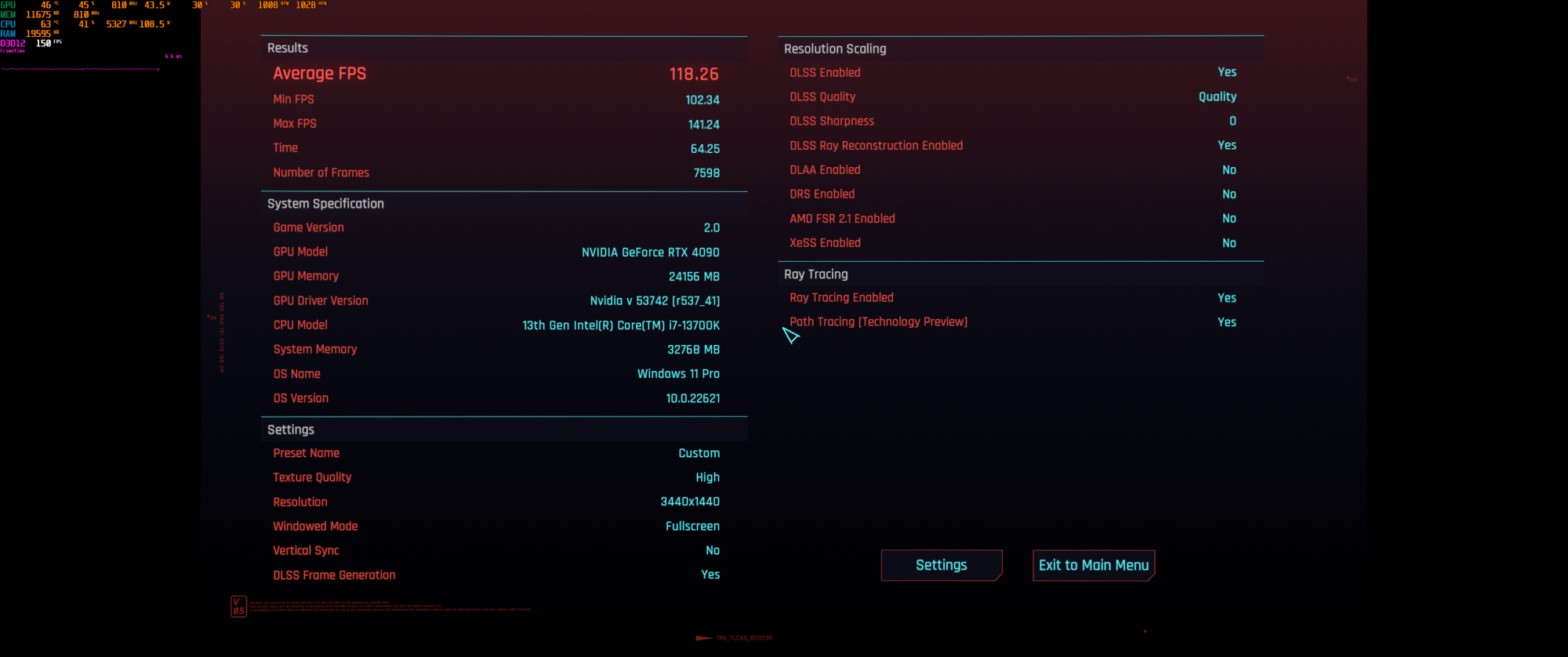Screen dimensions: 1568x657
Task: Click the DLSS Frame Generation row
Action: pos(495,575)
